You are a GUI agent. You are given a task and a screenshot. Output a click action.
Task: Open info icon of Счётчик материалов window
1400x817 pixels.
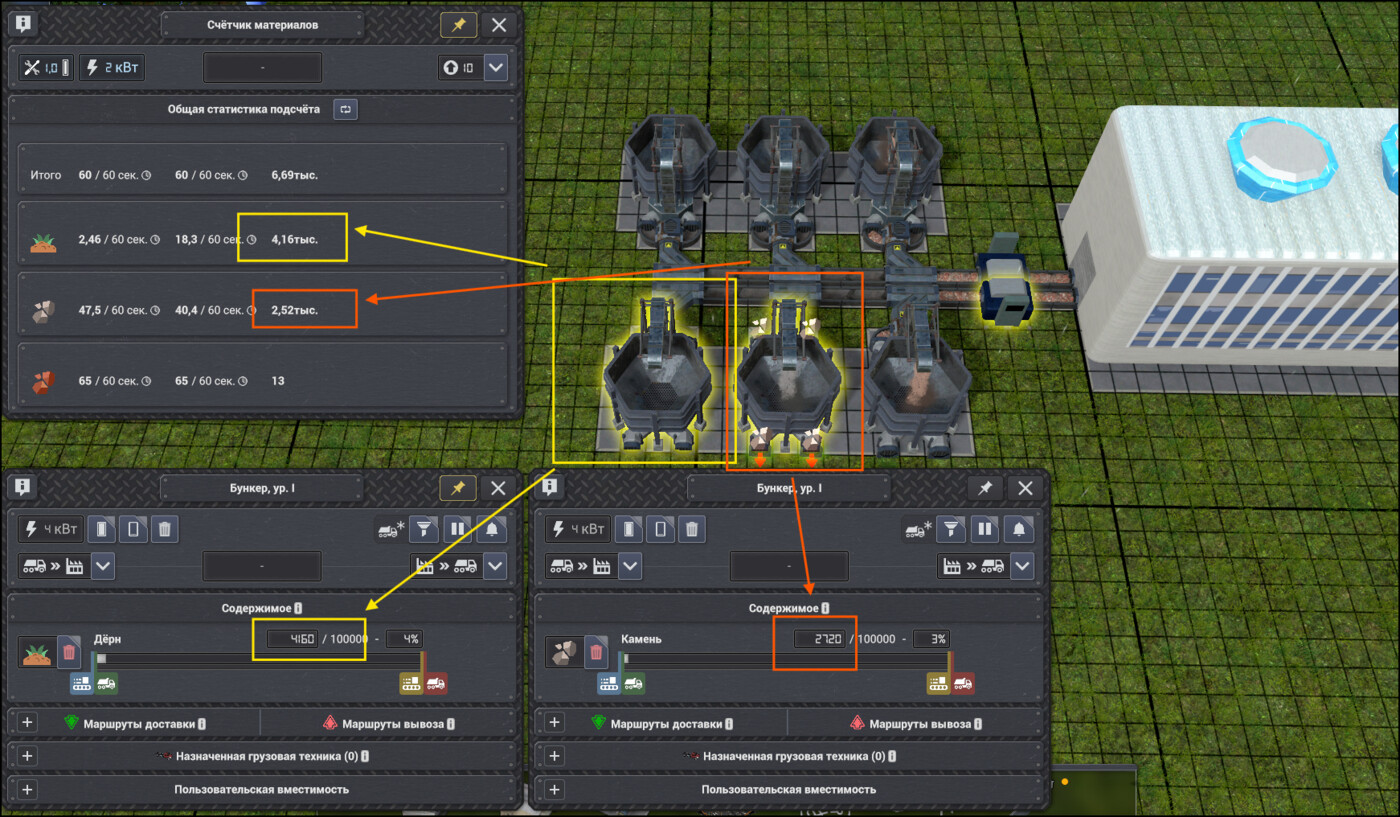(24, 25)
